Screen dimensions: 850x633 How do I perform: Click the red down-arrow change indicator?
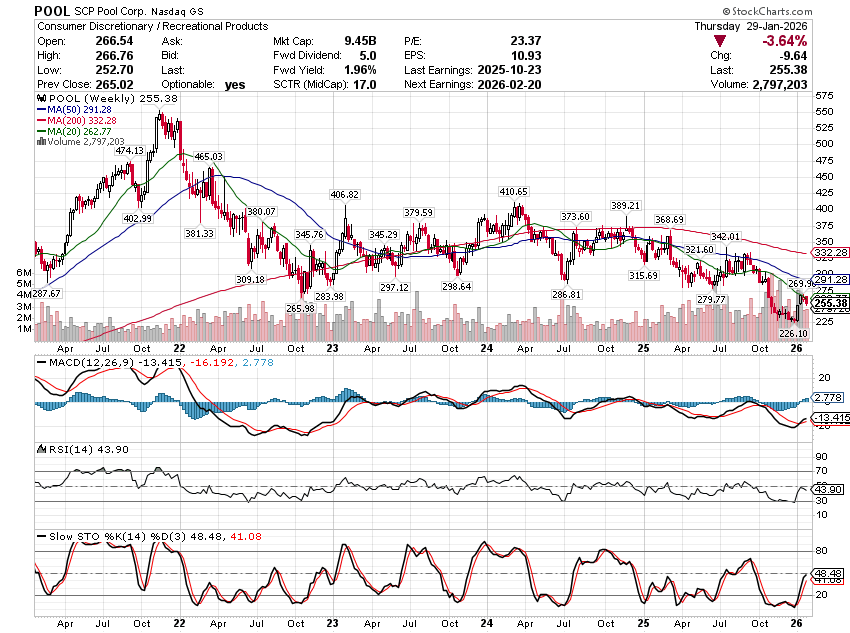(x=748, y=40)
